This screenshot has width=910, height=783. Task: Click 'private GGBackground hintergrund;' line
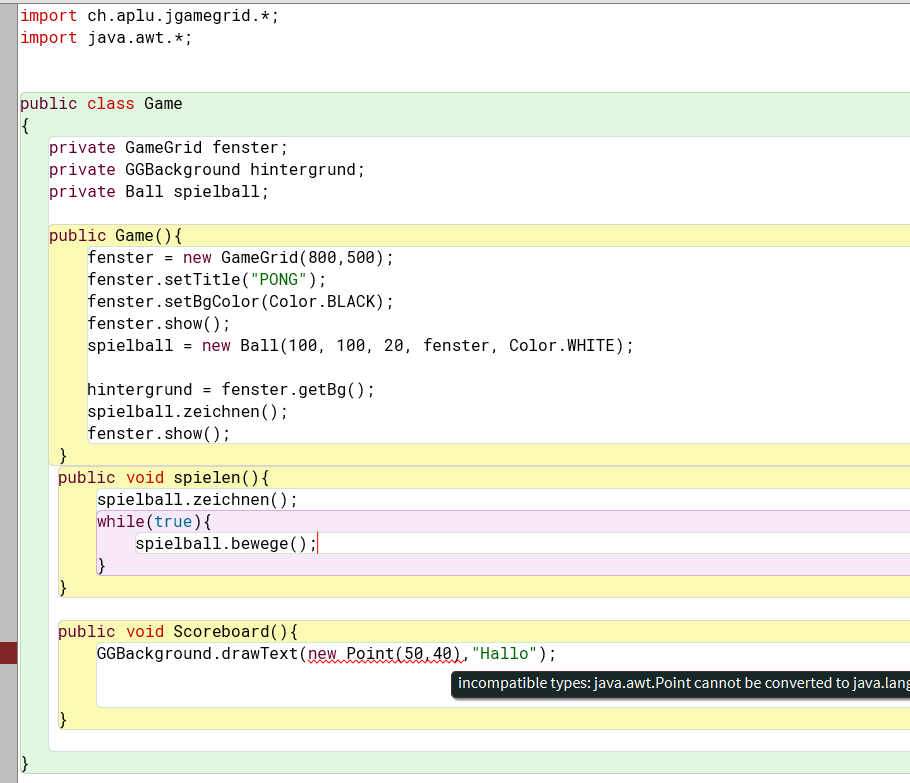(207, 170)
